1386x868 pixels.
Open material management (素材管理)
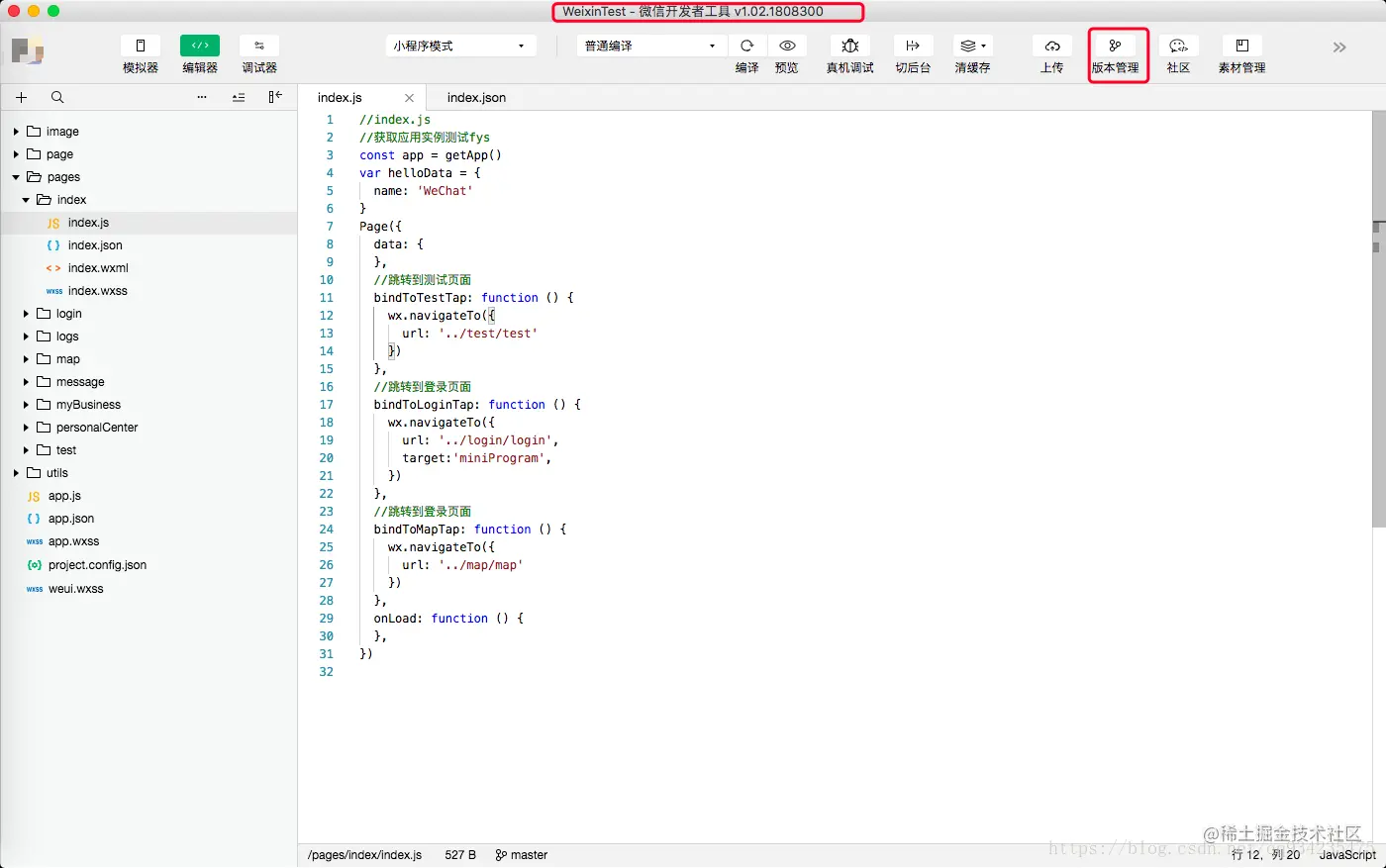[x=1242, y=46]
